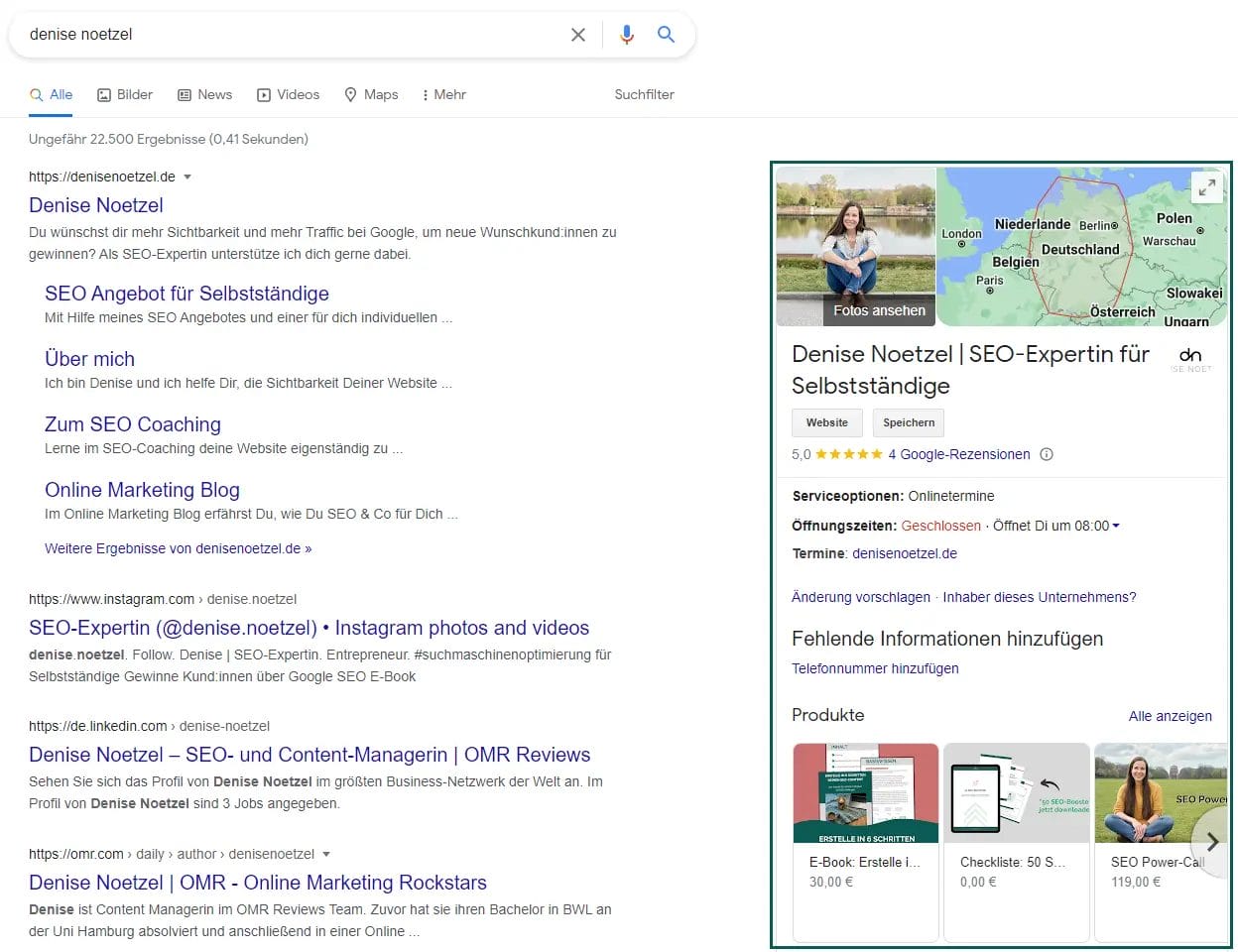Open SEO Angebot für Selbstständige sitelink
The image size is (1238, 952).
[x=186, y=294]
